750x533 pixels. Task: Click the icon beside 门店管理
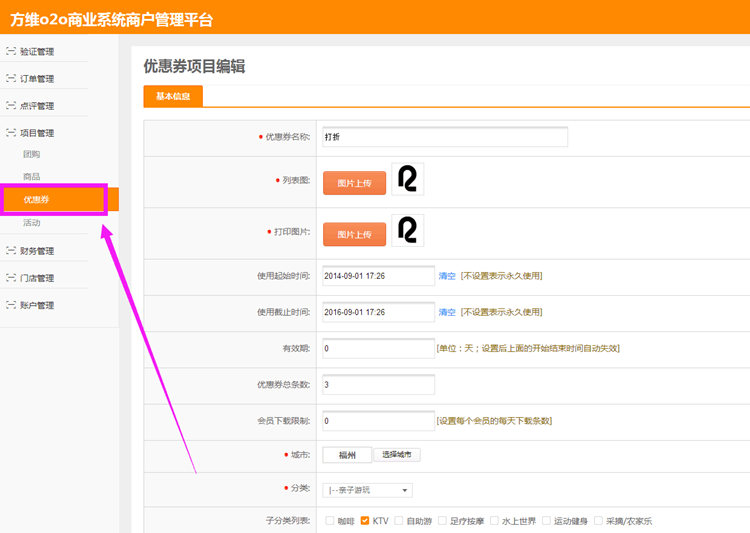coord(11,278)
